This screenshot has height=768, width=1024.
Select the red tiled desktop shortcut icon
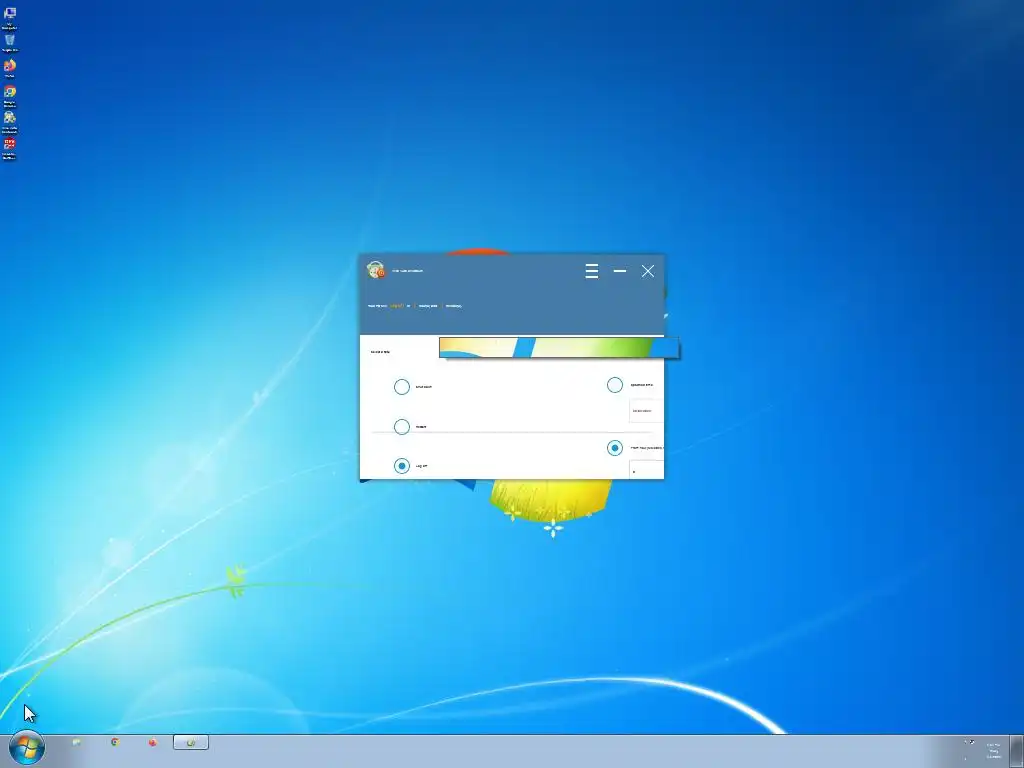pyautogui.click(x=10, y=148)
